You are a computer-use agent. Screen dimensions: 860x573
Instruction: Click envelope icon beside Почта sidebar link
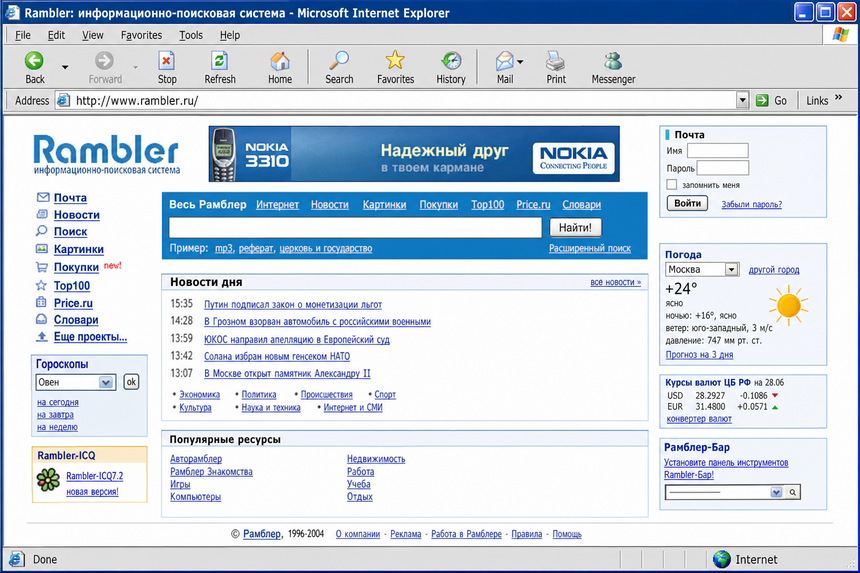point(42,197)
